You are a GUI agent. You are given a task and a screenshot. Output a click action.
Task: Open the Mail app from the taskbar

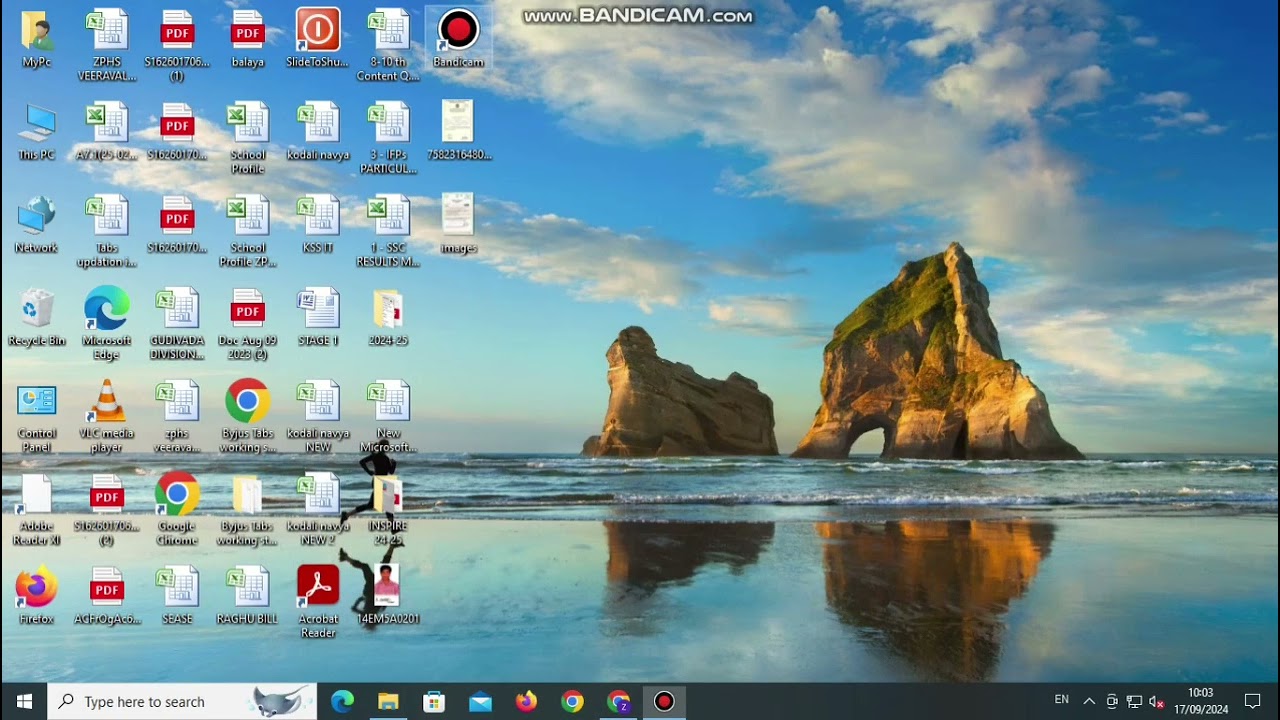pyautogui.click(x=480, y=702)
